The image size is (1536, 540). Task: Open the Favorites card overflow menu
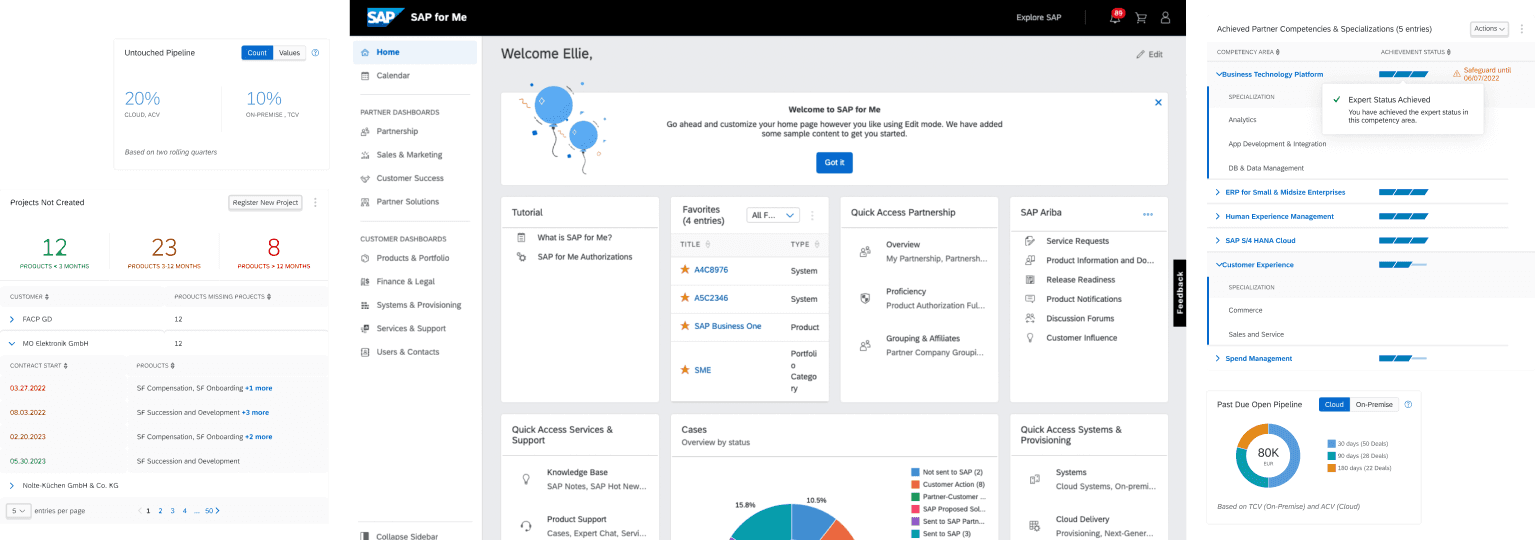pyautogui.click(x=812, y=215)
